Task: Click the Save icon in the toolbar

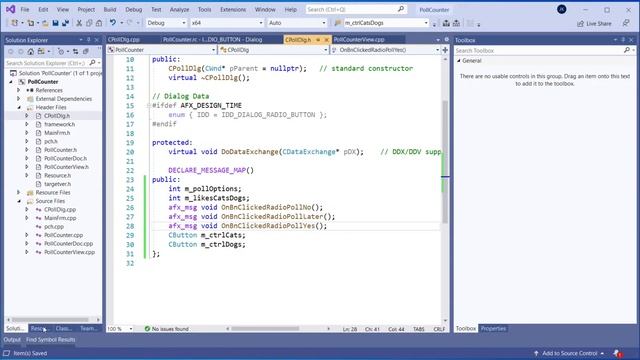Action: (x=56, y=23)
